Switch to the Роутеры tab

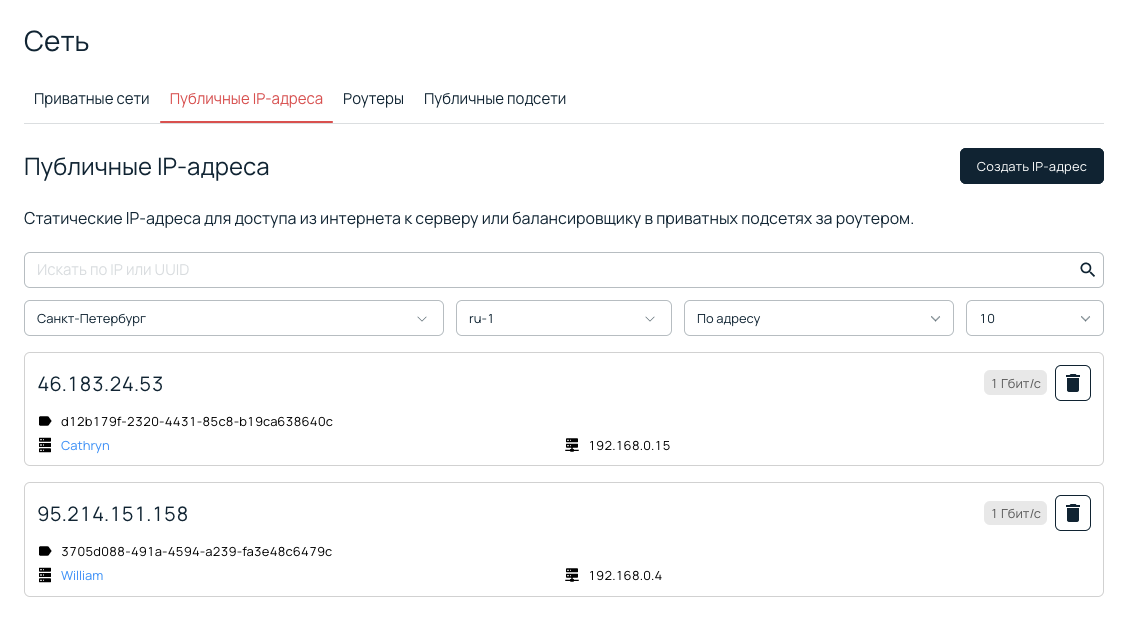[x=373, y=98]
